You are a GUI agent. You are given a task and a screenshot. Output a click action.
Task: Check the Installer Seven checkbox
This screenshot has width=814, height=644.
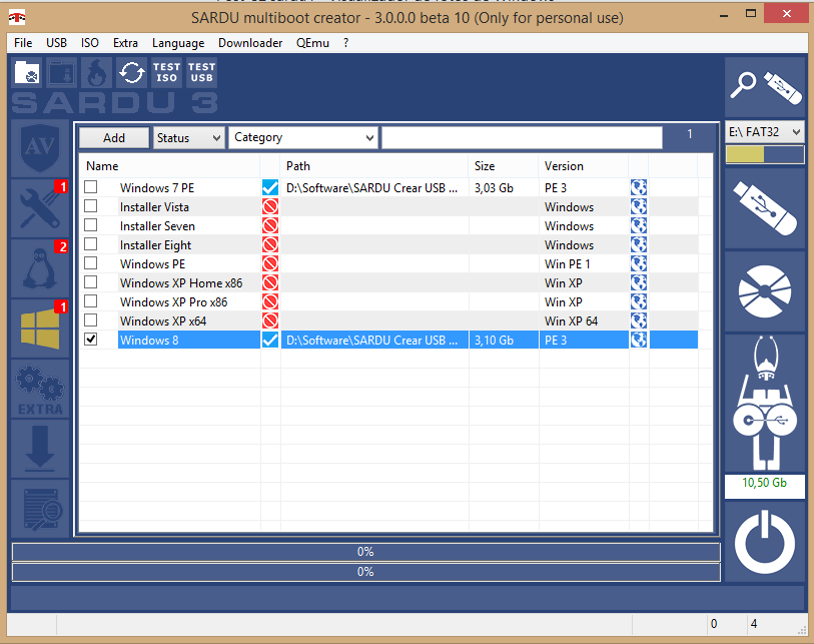(x=91, y=225)
